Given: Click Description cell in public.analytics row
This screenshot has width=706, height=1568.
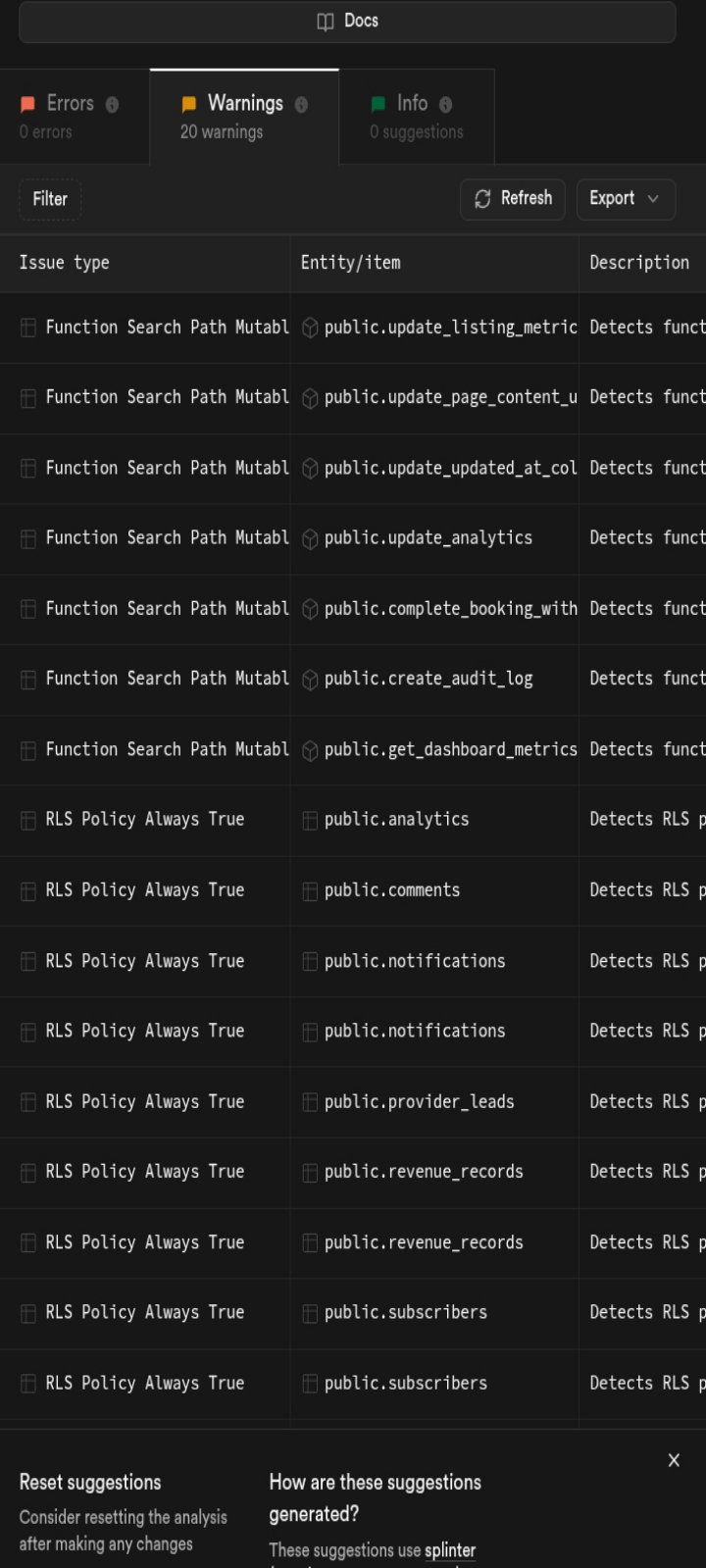Looking at the screenshot, I should click(642, 820).
